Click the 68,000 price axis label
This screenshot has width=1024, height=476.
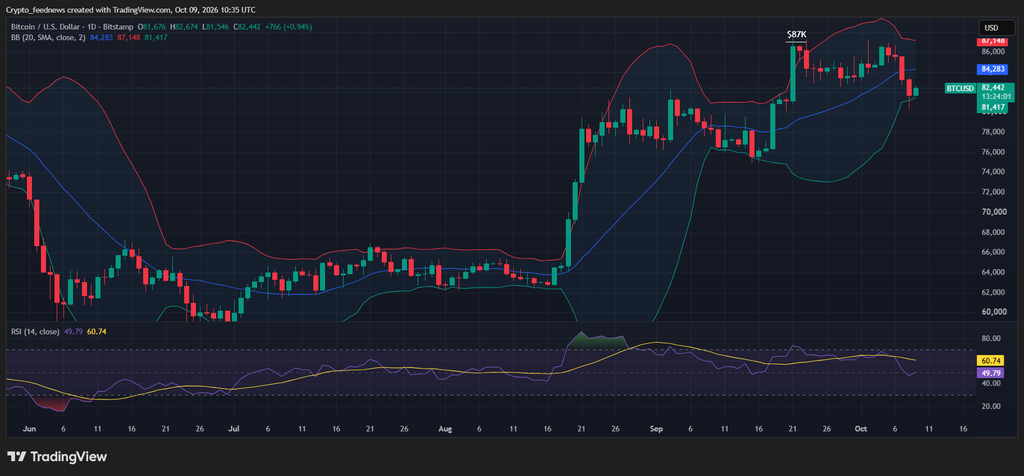click(x=993, y=232)
